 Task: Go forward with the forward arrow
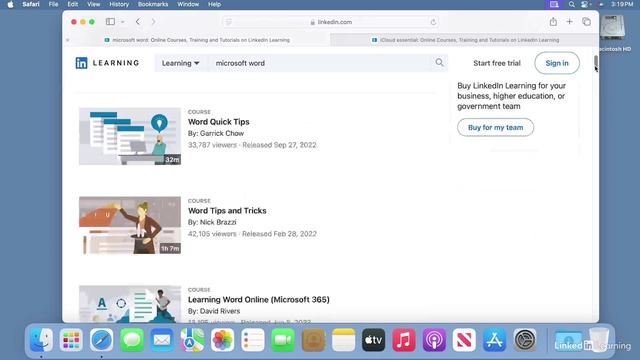point(153,22)
